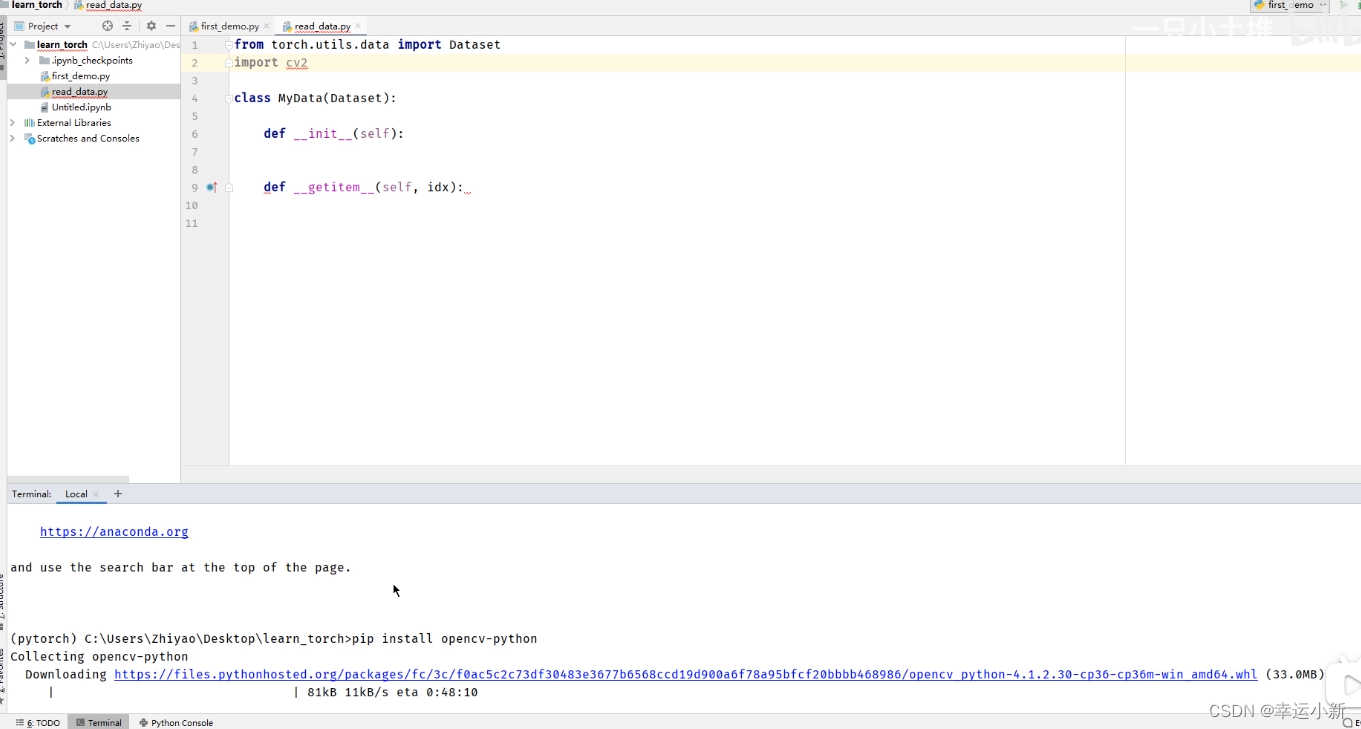Click 'and use the search bar' terminal line

pyautogui.click(x=181, y=568)
